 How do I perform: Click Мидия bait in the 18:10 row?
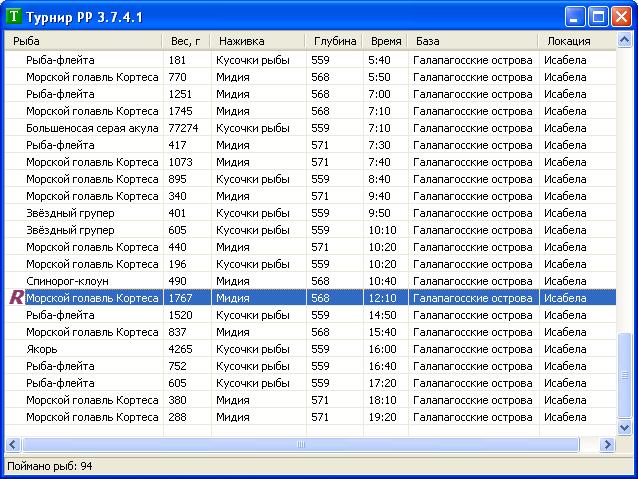coord(232,400)
